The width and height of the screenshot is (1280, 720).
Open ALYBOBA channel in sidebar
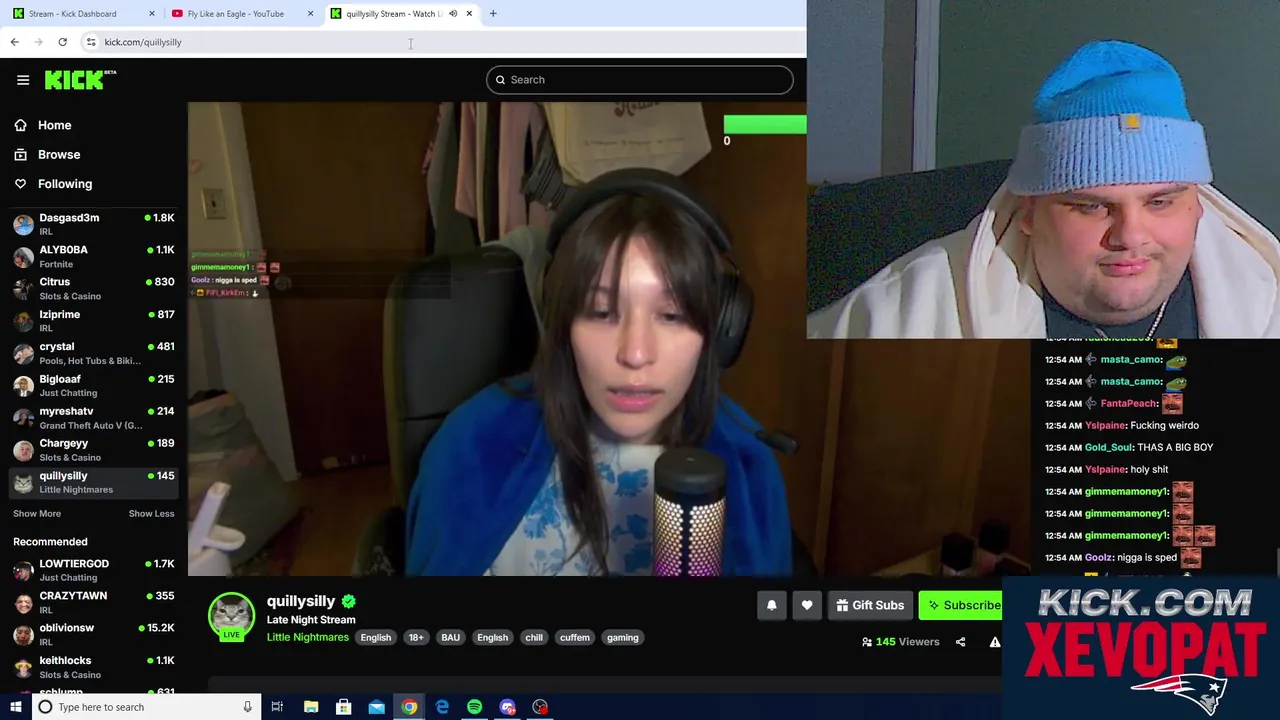pyautogui.click(x=93, y=257)
